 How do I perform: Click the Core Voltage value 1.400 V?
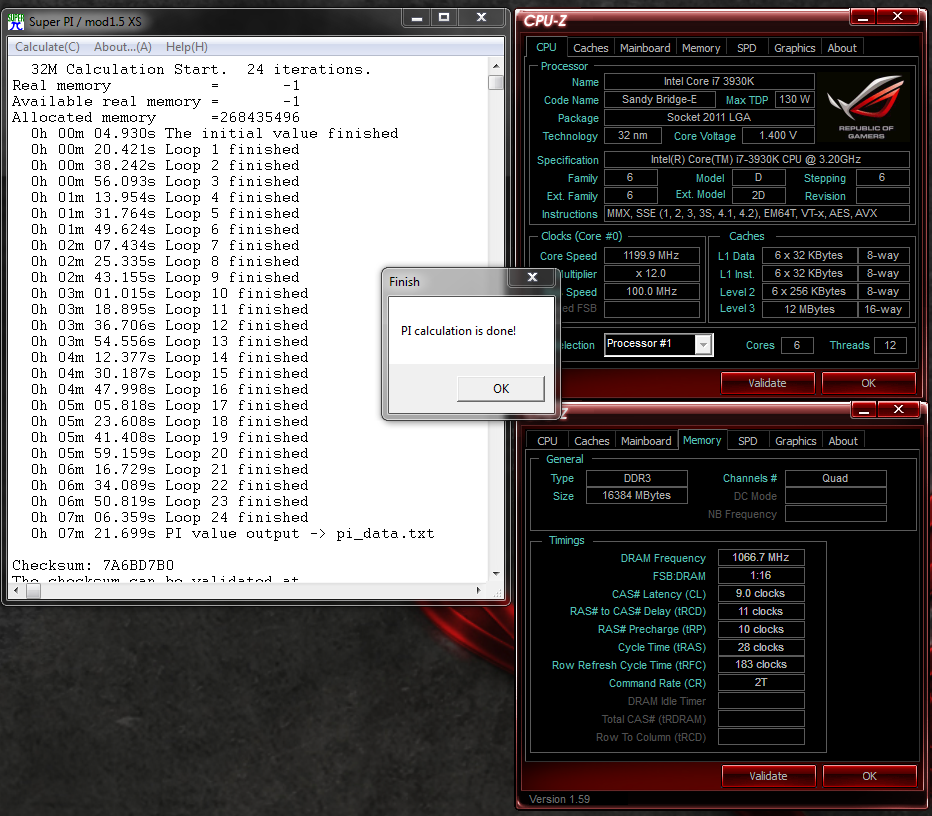tap(778, 136)
